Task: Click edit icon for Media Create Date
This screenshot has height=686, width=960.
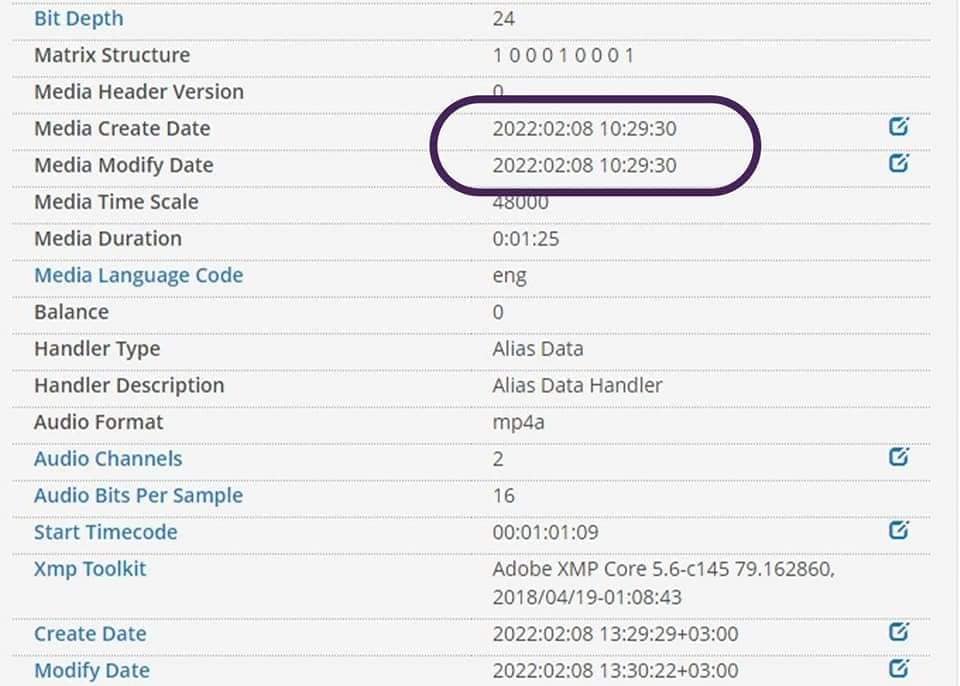Action: point(898,127)
